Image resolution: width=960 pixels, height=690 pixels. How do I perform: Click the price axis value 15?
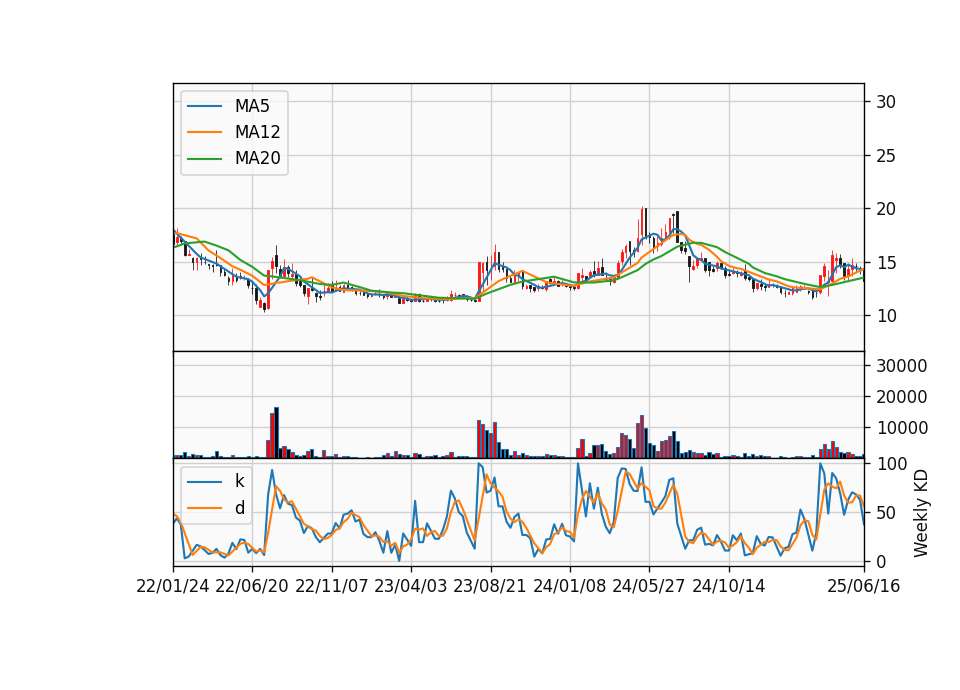pyautogui.click(x=886, y=263)
